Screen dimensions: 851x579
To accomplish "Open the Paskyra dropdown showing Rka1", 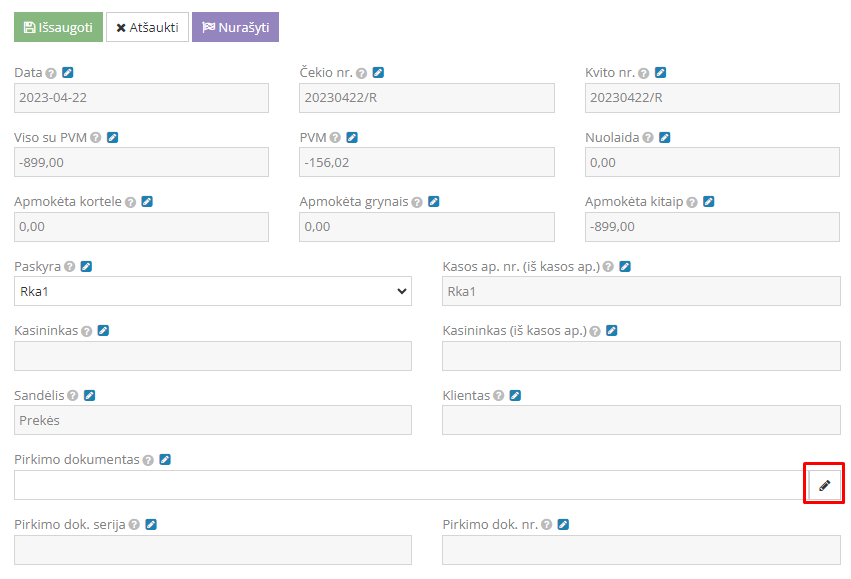I will 212,291.
